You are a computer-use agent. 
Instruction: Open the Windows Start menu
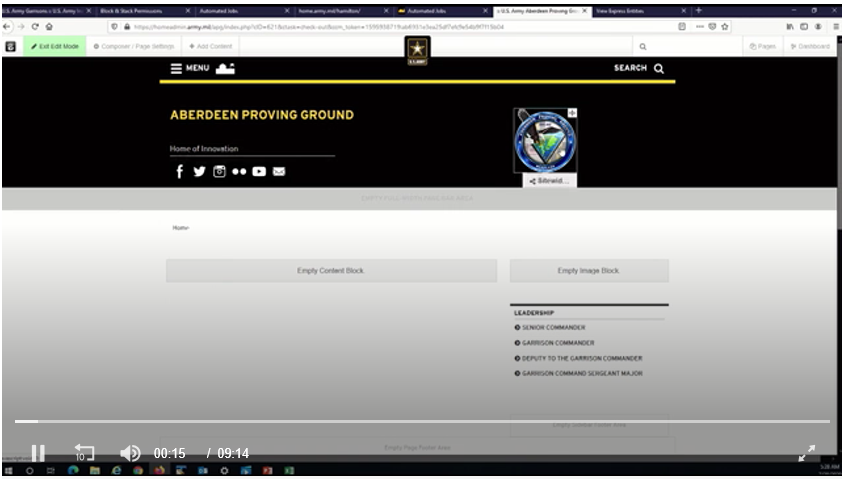[x=9, y=470]
